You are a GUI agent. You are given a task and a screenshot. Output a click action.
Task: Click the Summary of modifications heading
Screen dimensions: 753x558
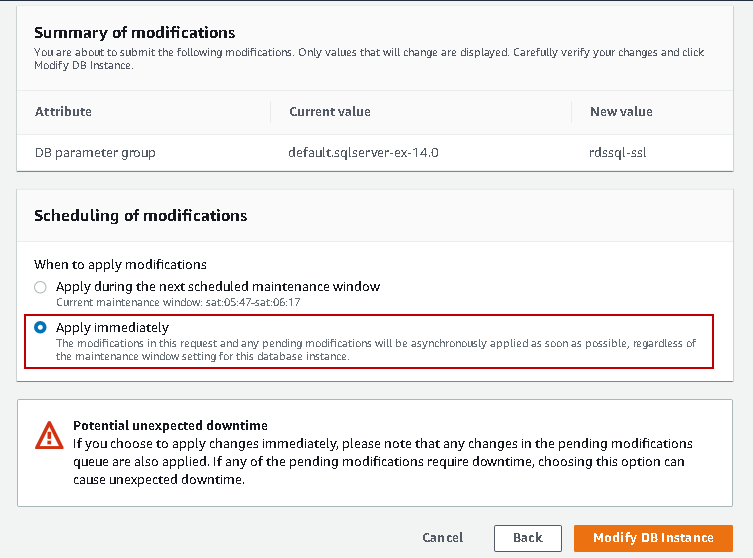point(135,33)
